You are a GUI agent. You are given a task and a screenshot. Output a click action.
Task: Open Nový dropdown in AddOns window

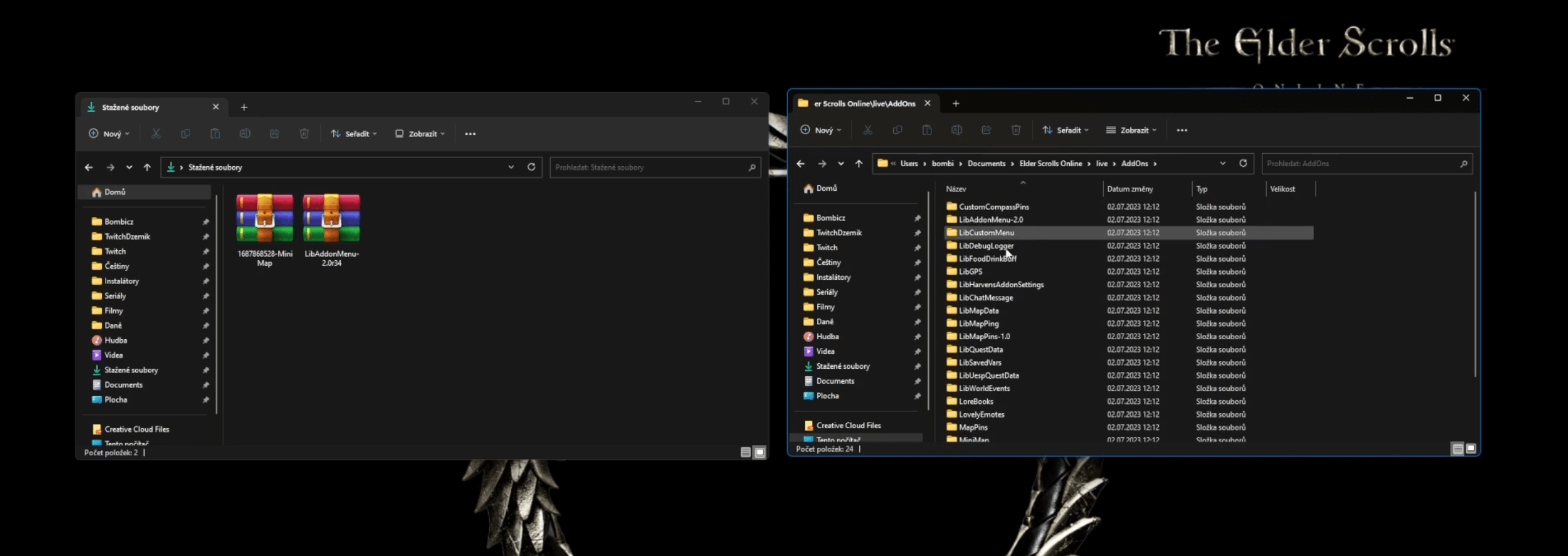821,130
